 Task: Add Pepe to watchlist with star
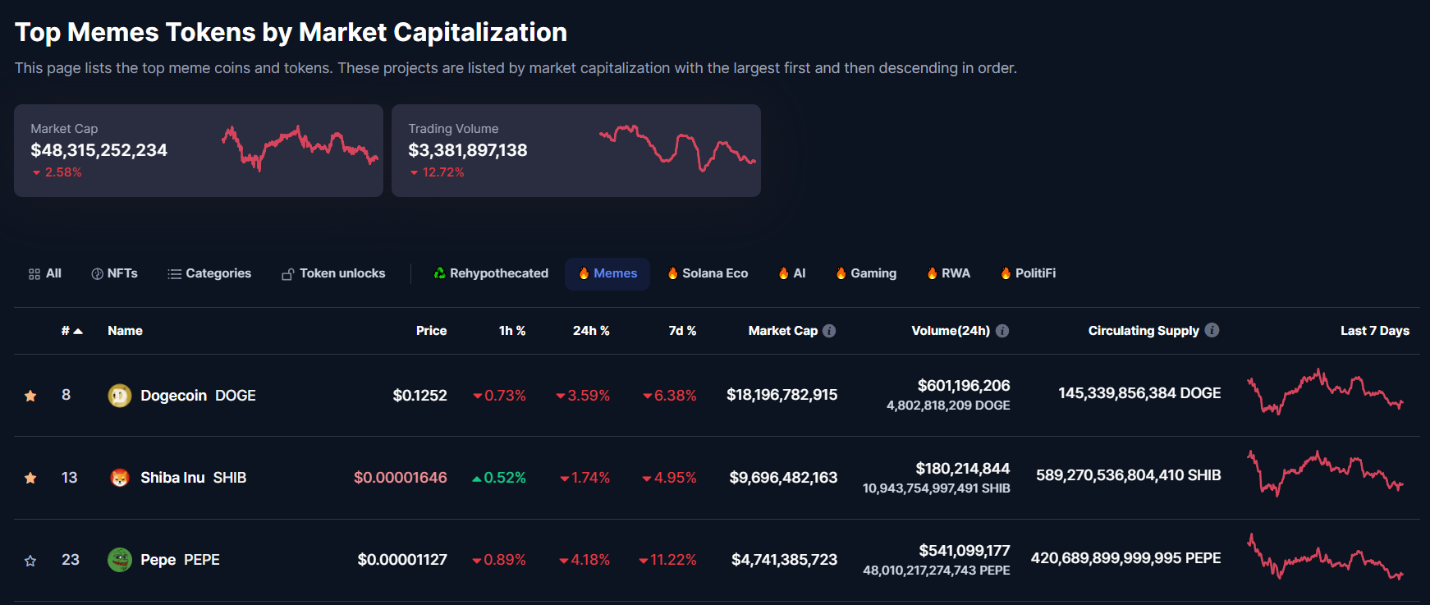[x=30, y=561]
